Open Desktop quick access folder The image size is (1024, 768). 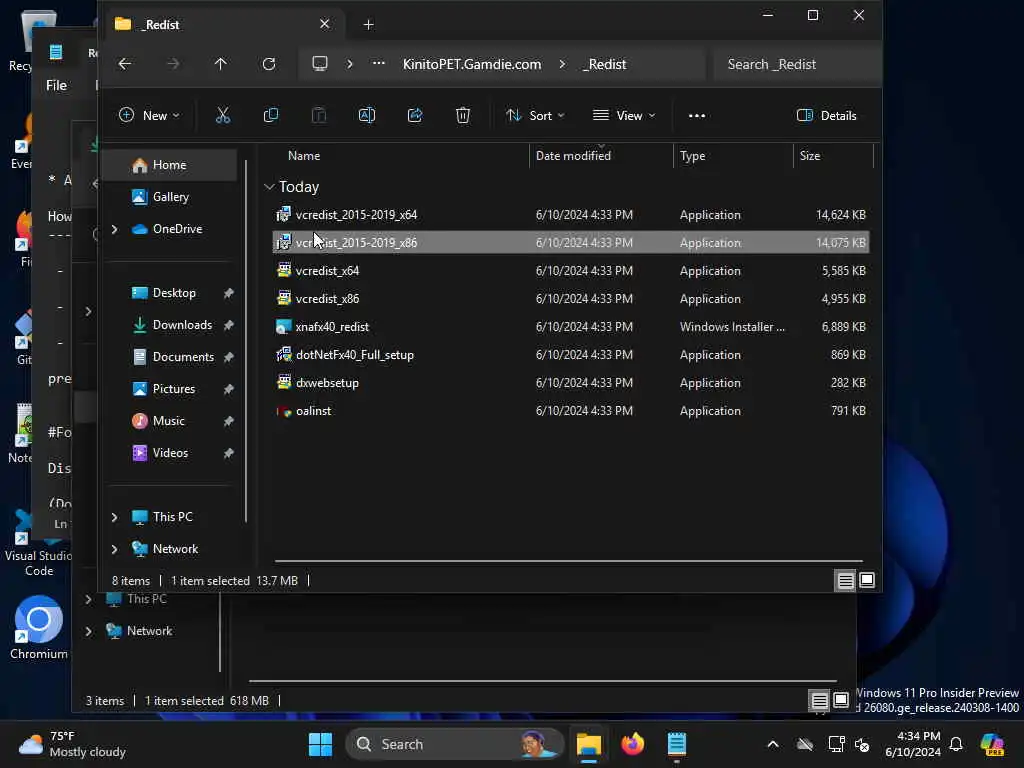[173, 293]
